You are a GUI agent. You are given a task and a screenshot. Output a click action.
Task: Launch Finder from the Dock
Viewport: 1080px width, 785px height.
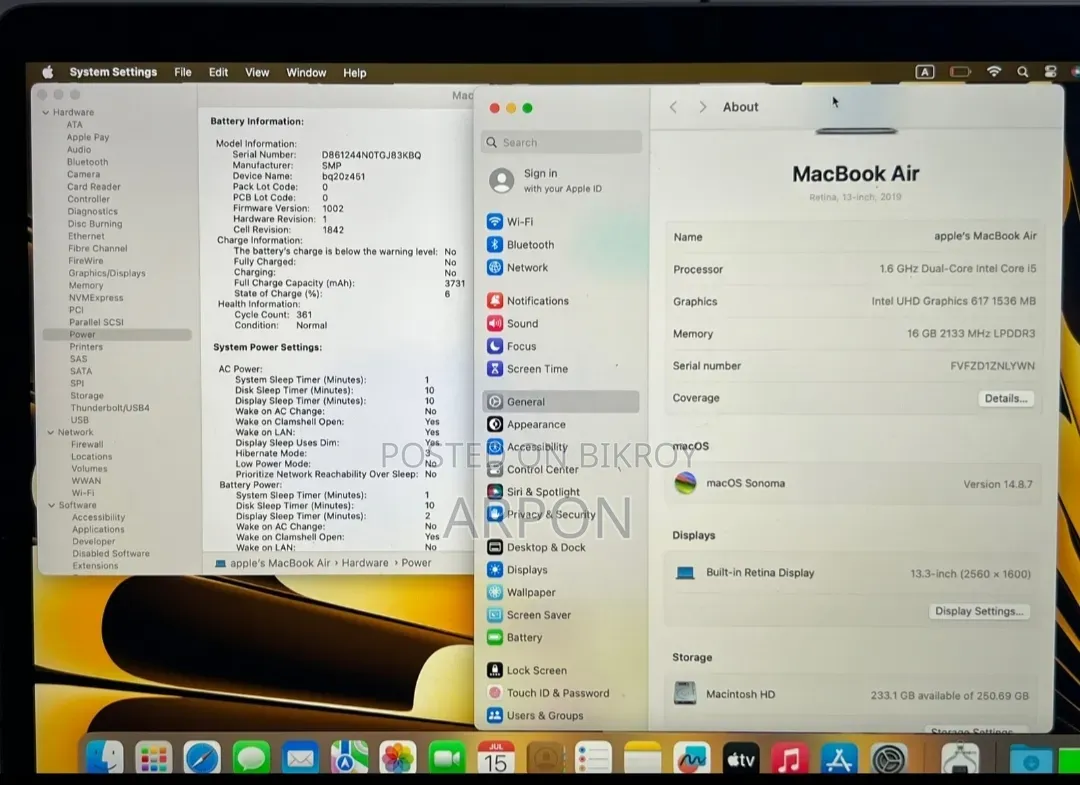coord(105,758)
